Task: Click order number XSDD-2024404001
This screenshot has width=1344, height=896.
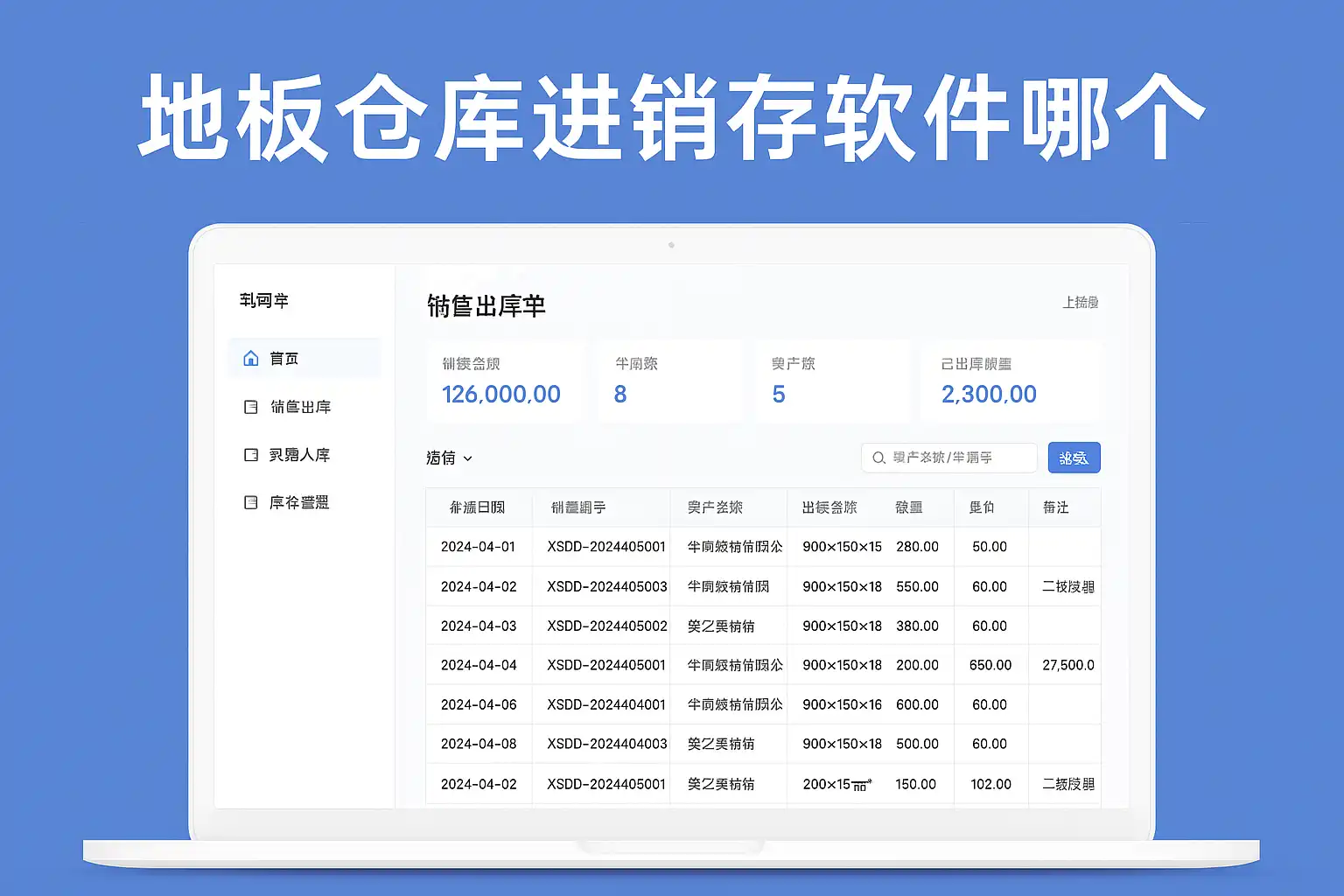Action: tap(606, 704)
